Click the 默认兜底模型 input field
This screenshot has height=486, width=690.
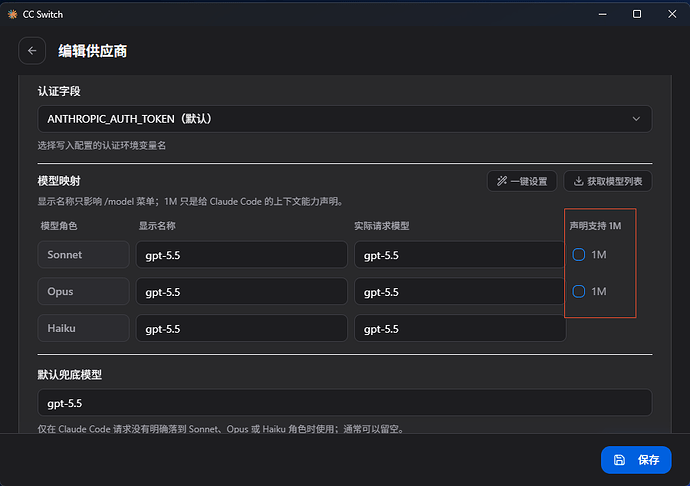point(345,403)
